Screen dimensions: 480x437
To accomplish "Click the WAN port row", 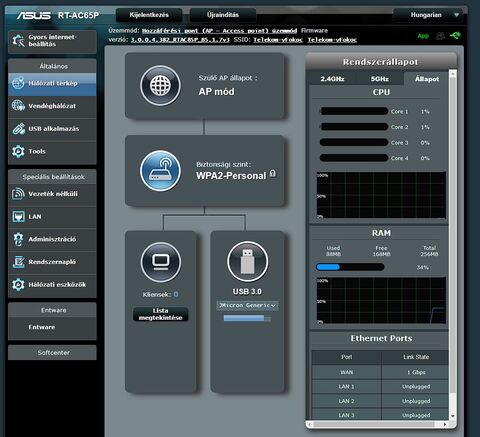I will pyautogui.click(x=380, y=372).
